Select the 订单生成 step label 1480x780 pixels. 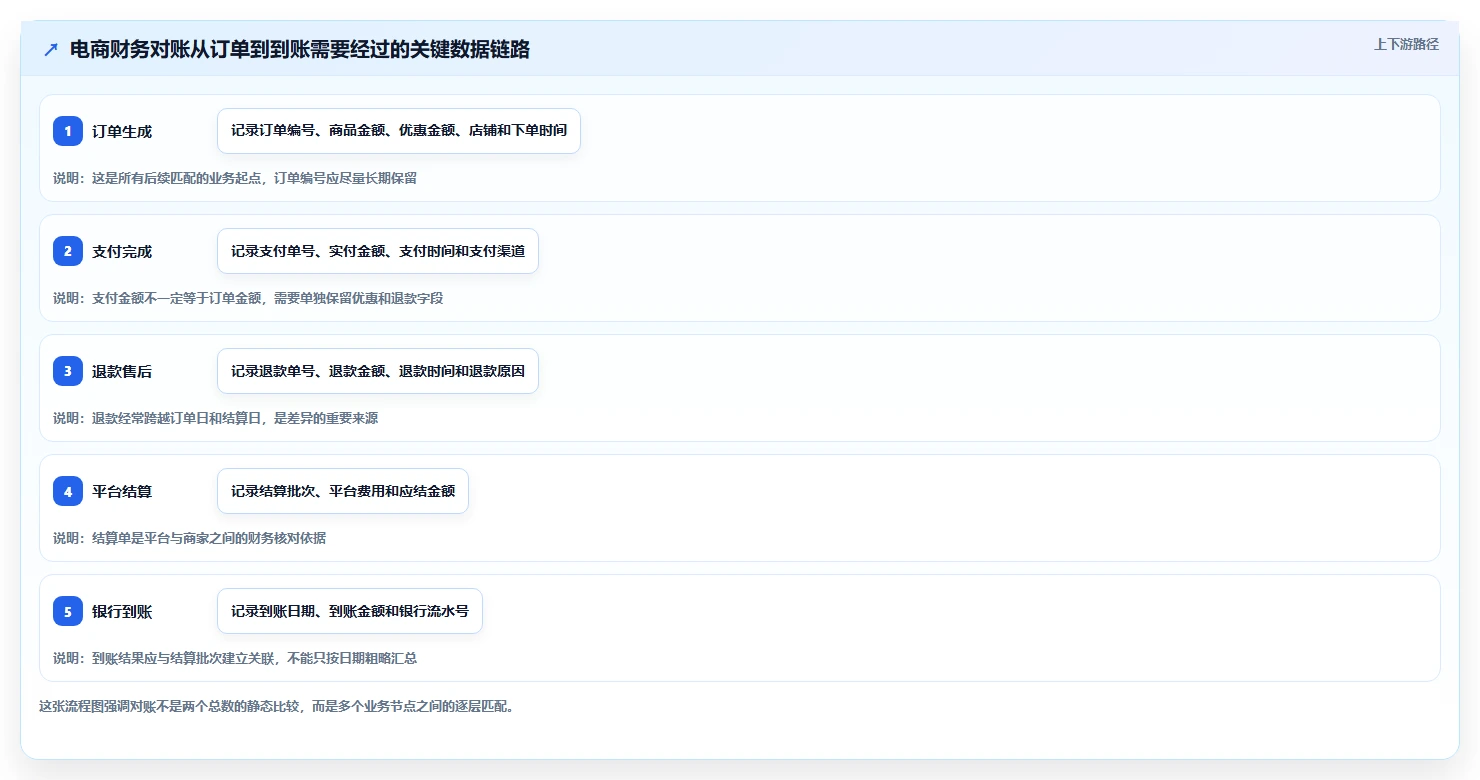click(x=122, y=131)
